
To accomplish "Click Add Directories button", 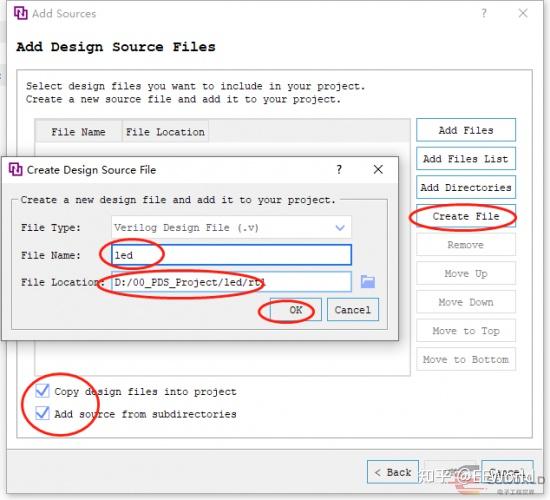I will point(466,187).
